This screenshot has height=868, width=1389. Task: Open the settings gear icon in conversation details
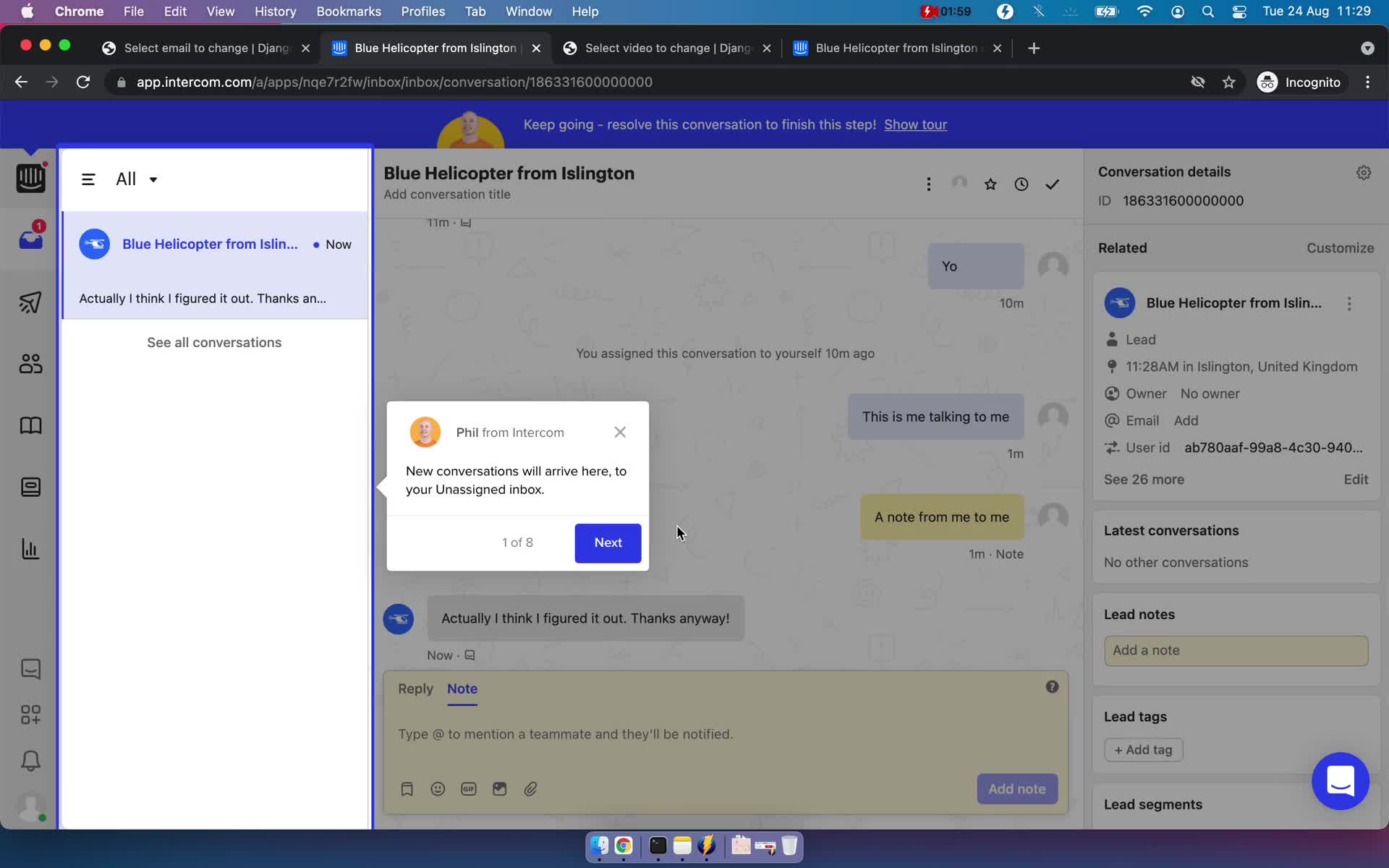1362,172
